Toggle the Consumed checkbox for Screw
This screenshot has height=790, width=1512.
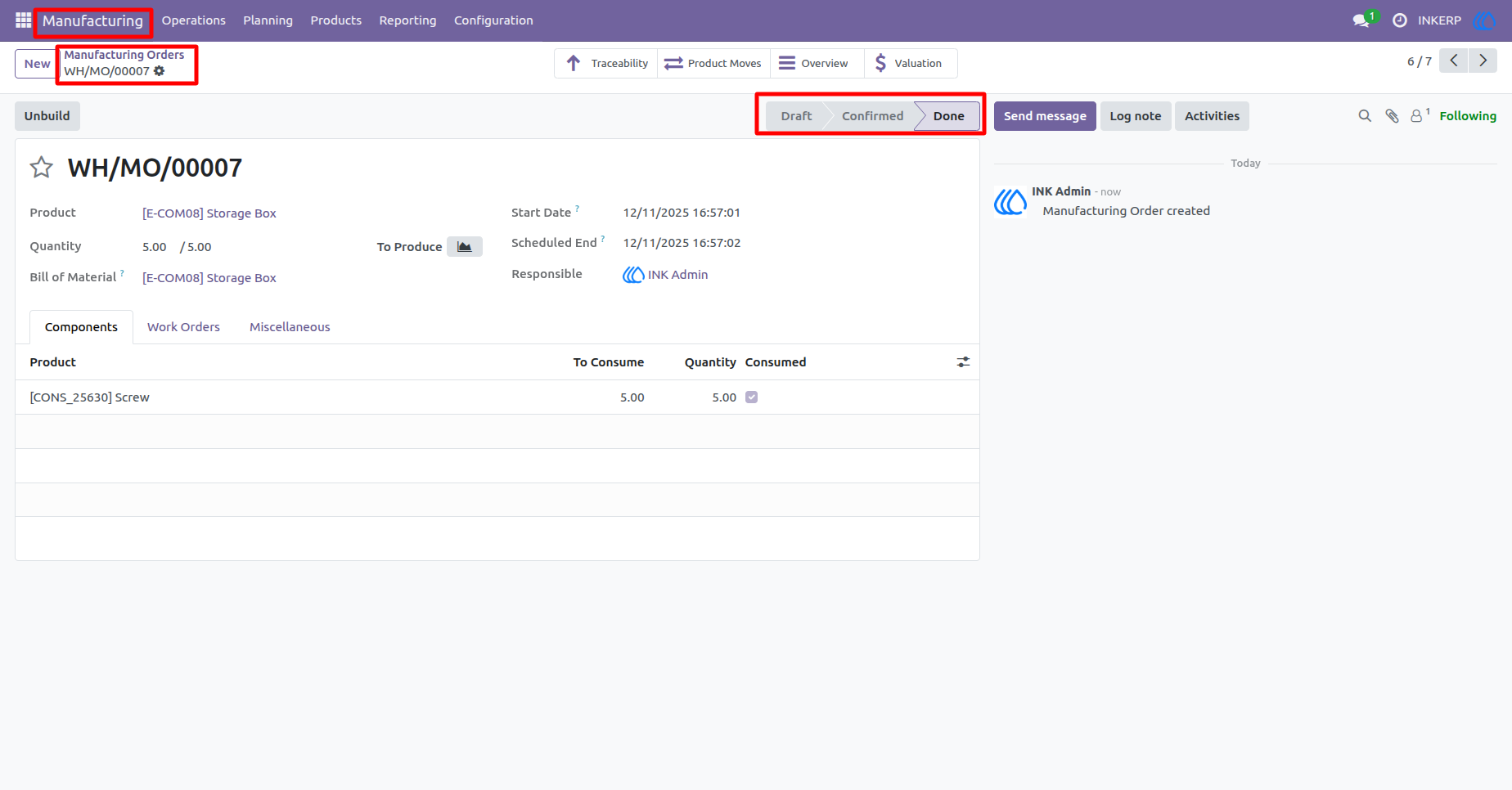[x=752, y=397]
